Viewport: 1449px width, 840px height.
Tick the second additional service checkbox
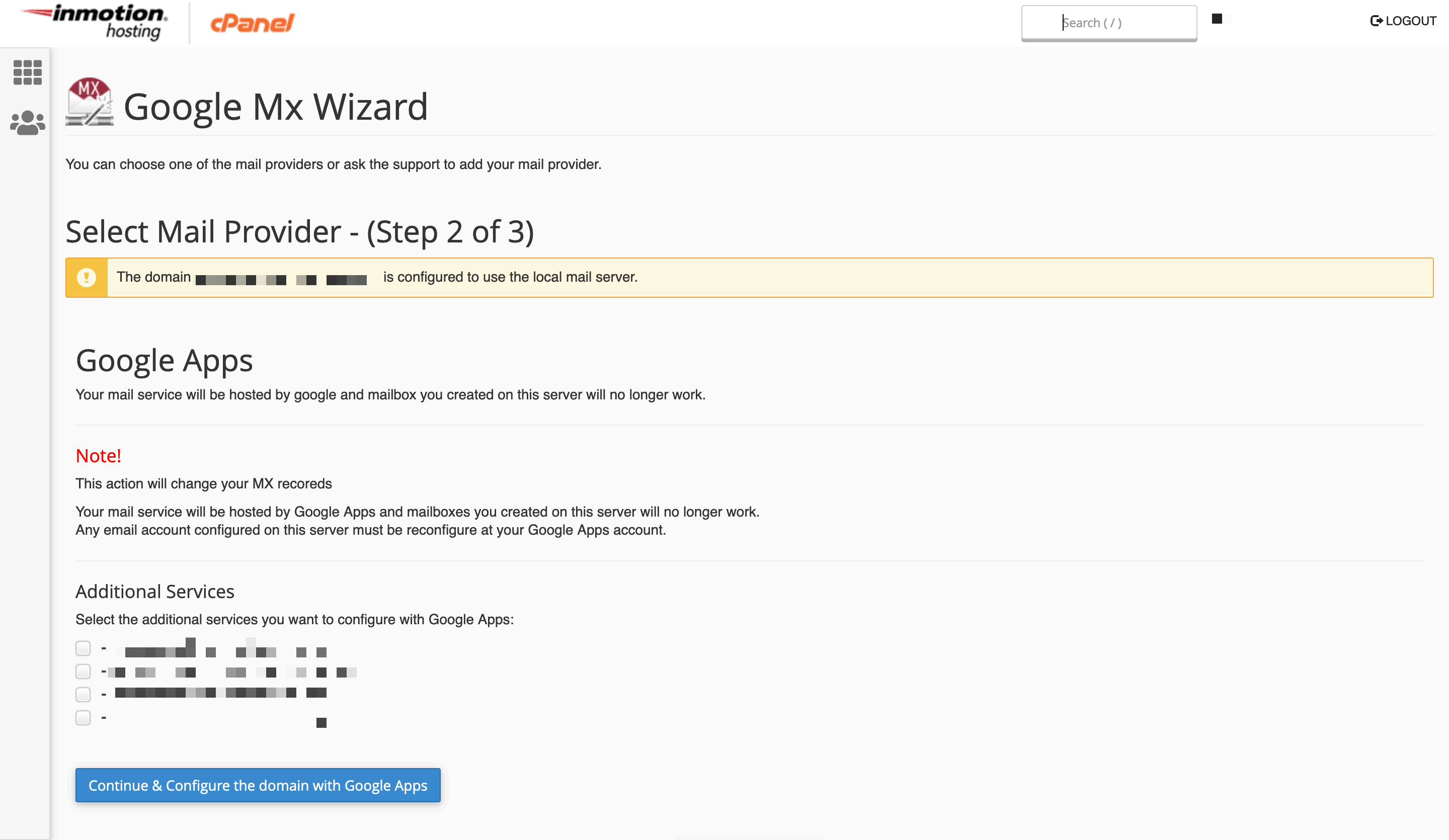(84, 671)
